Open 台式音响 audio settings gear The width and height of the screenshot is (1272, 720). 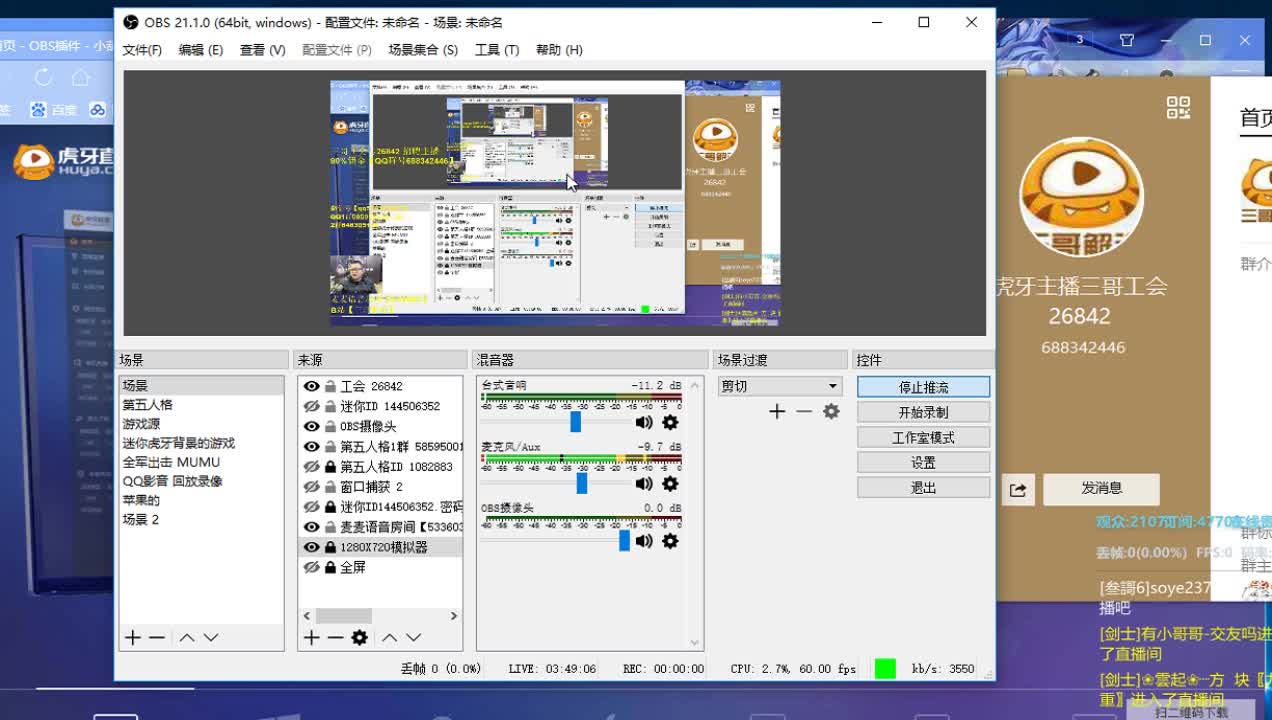(x=669, y=421)
